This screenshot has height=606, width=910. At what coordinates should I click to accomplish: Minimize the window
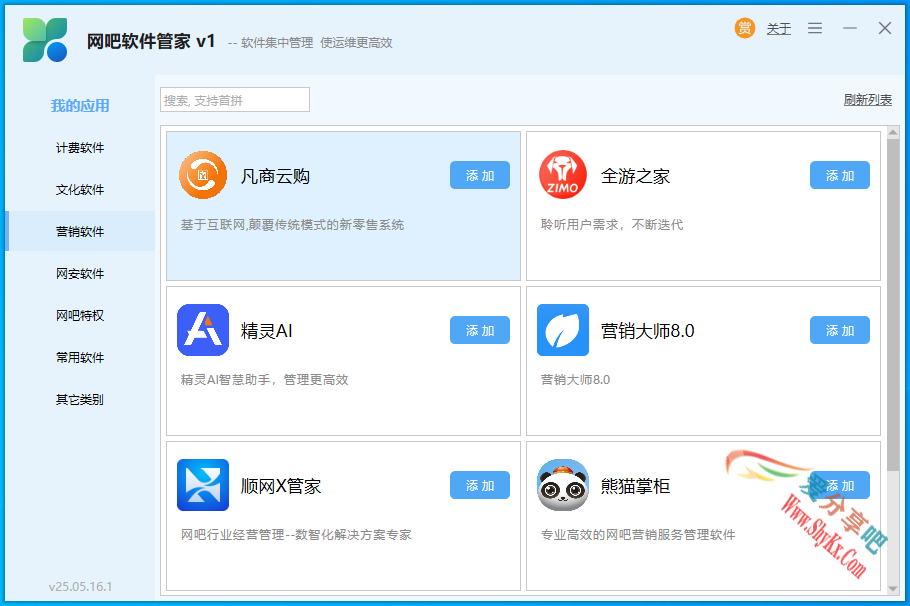coord(850,28)
